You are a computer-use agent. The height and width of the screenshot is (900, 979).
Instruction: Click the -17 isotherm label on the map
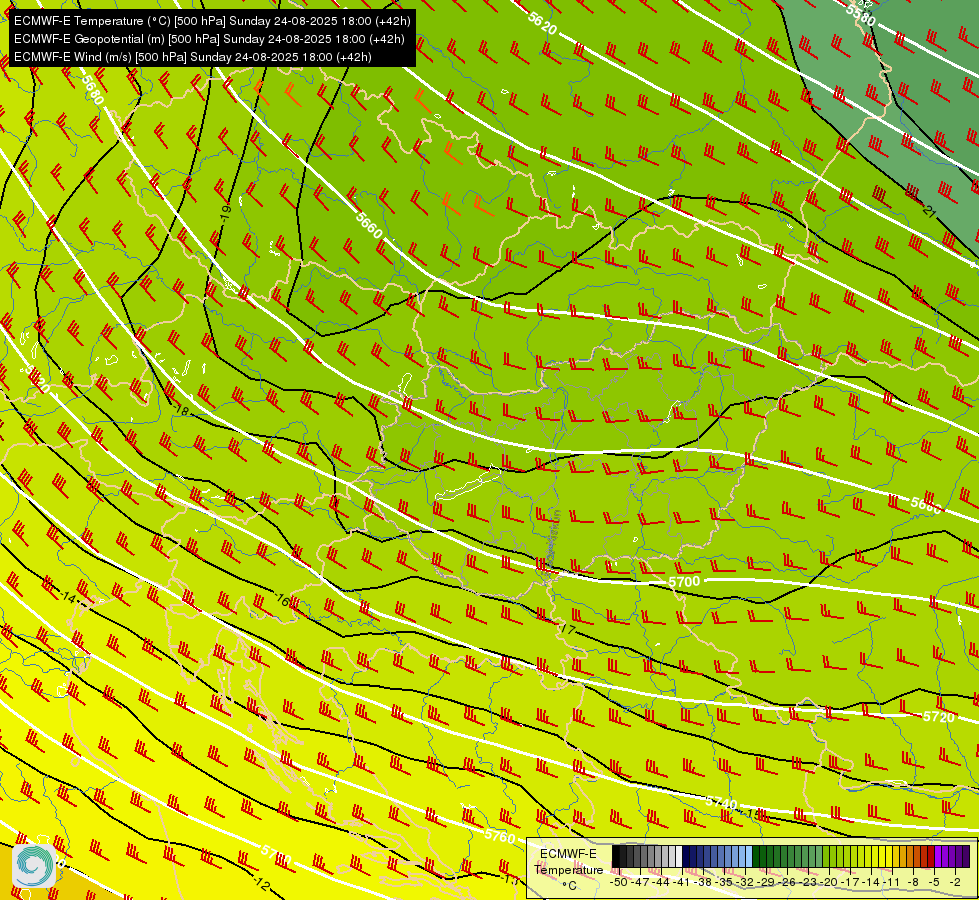(x=567, y=628)
